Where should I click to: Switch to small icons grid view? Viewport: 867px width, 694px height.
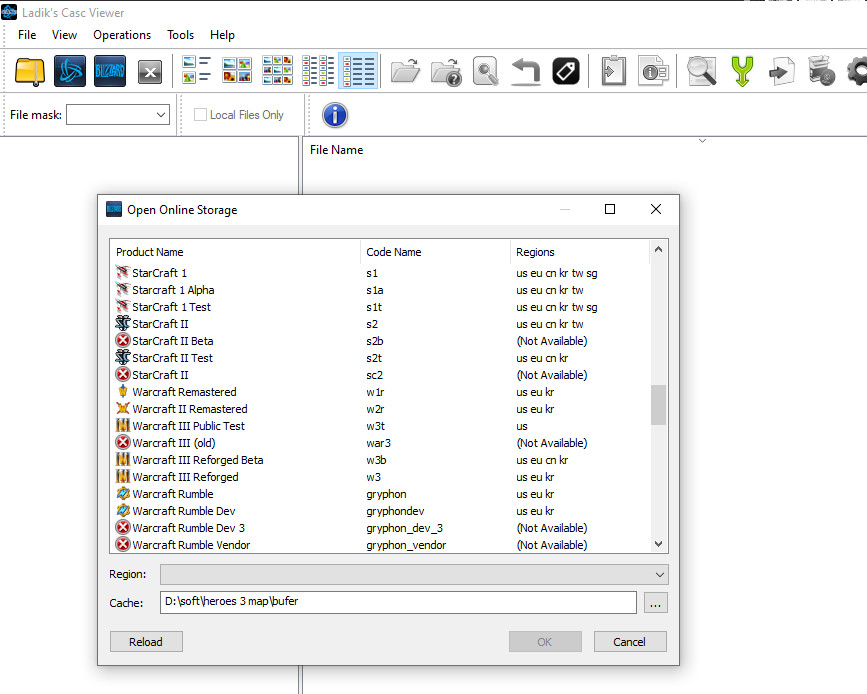(277, 70)
